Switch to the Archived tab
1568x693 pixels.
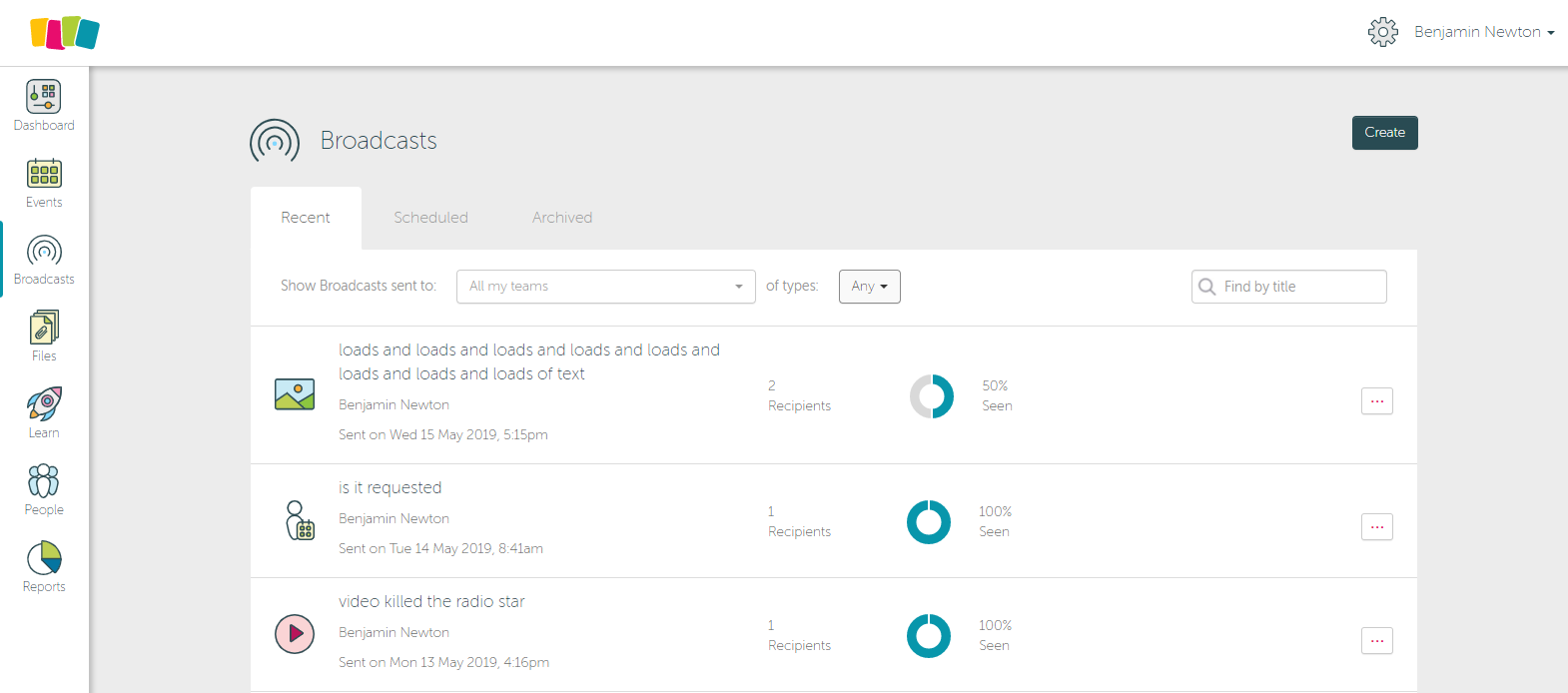pos(562,218)
